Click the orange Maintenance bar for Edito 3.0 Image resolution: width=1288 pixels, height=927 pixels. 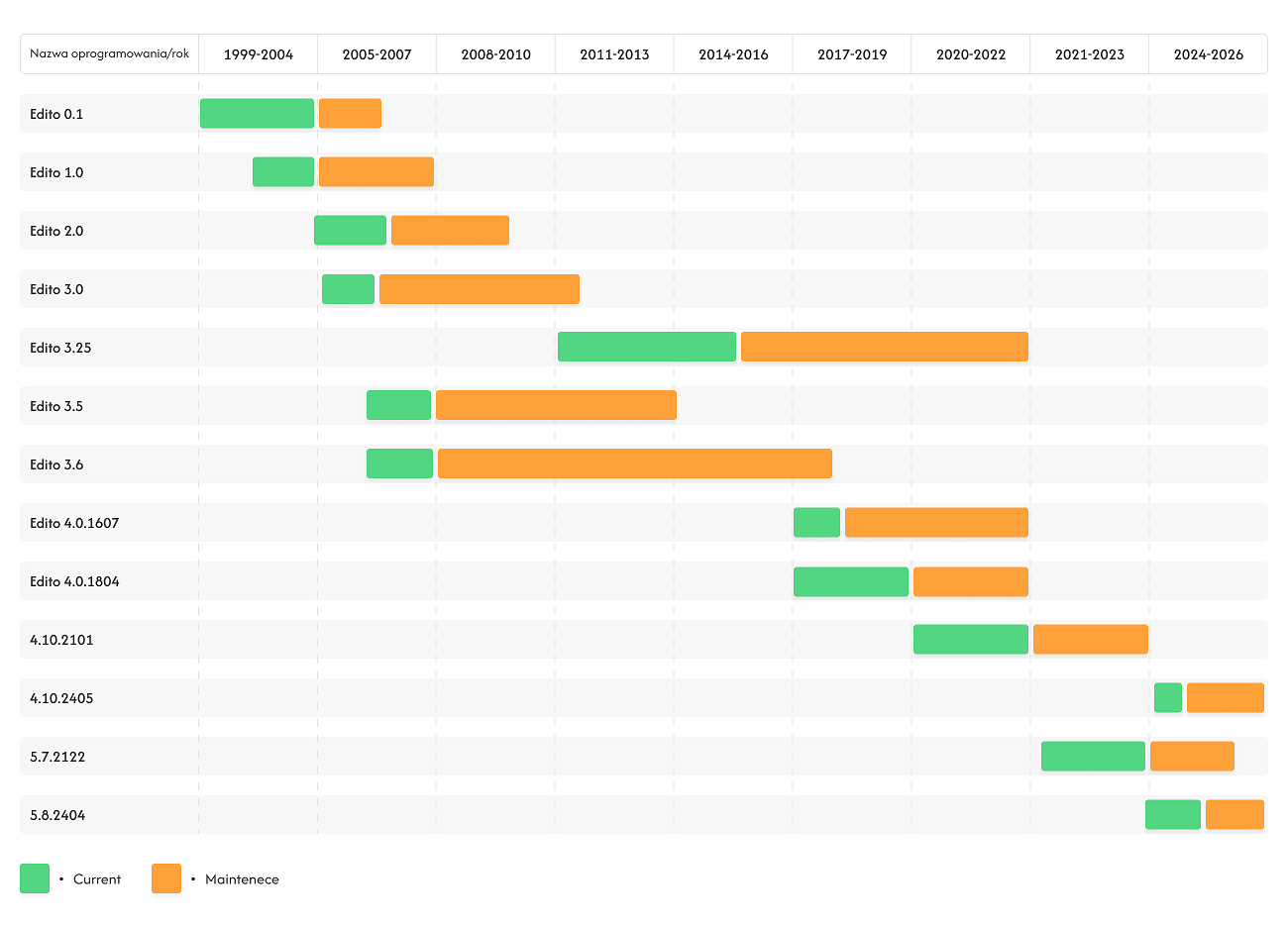click(x=480, y=289)
